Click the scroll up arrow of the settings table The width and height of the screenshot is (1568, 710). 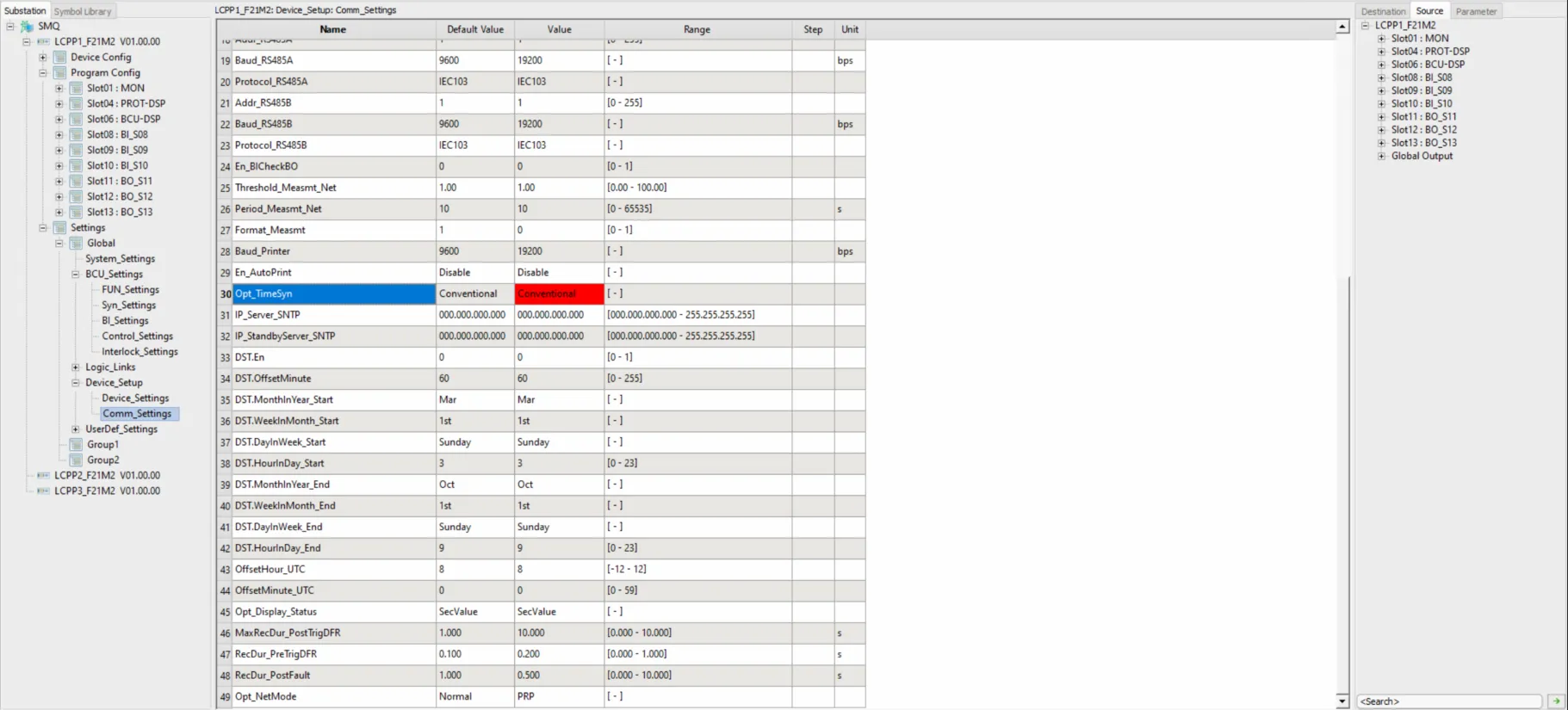1342,28
